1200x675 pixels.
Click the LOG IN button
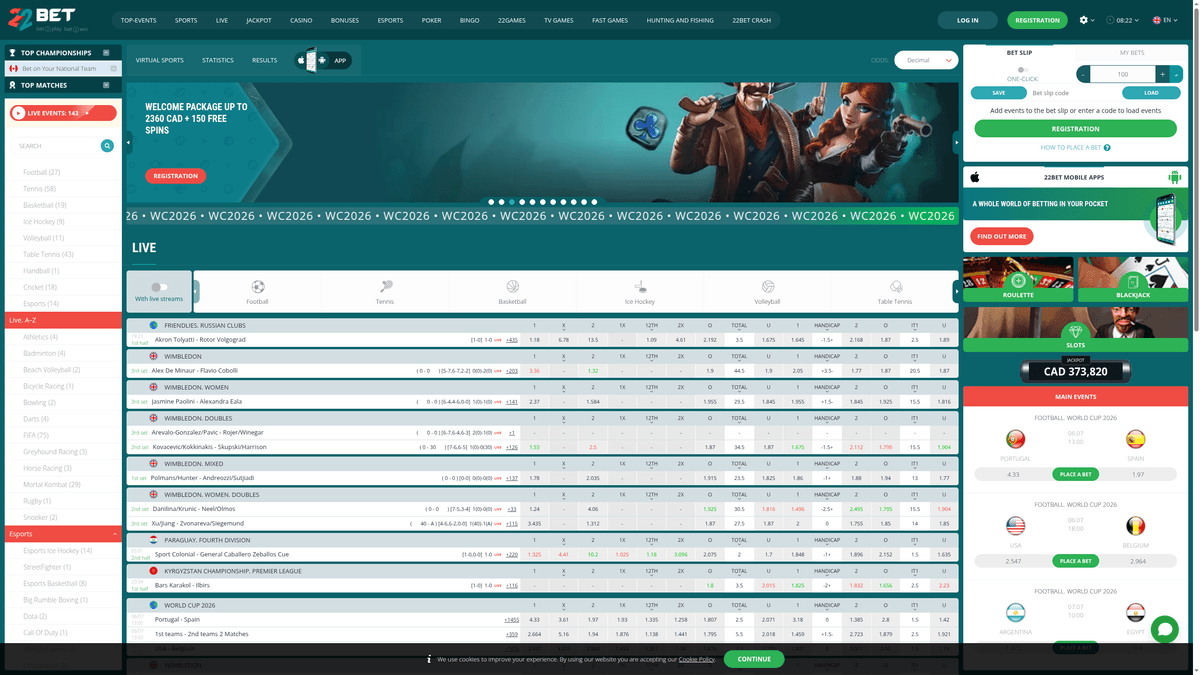point(968,20)
